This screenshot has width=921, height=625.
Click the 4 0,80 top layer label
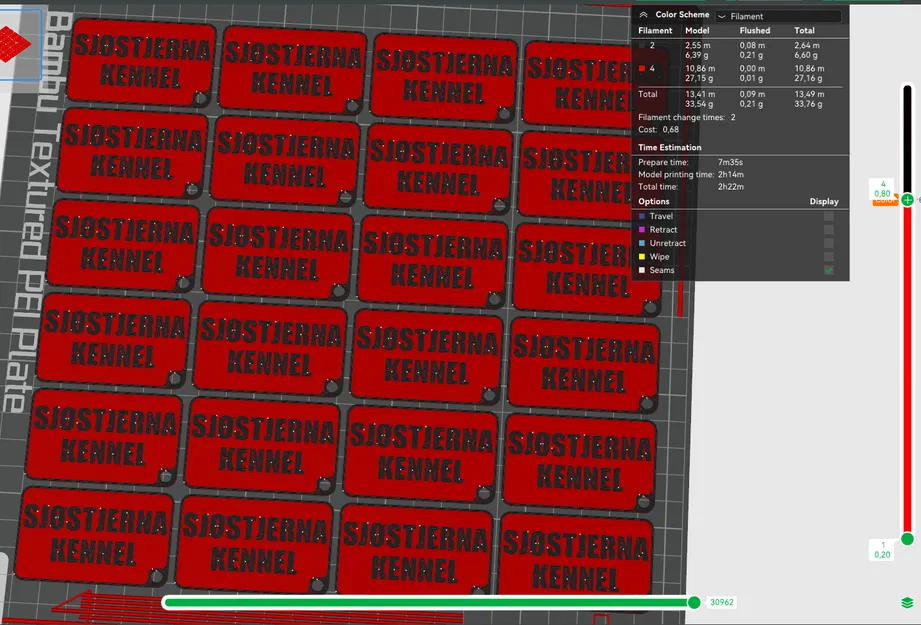click(x=882, y=189)
